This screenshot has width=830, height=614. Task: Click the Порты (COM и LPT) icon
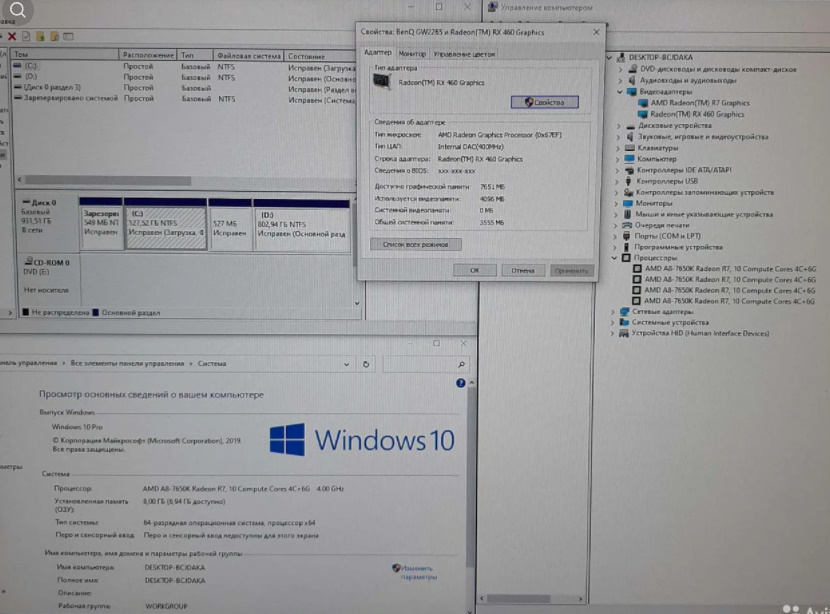click(x=627, y=236)
